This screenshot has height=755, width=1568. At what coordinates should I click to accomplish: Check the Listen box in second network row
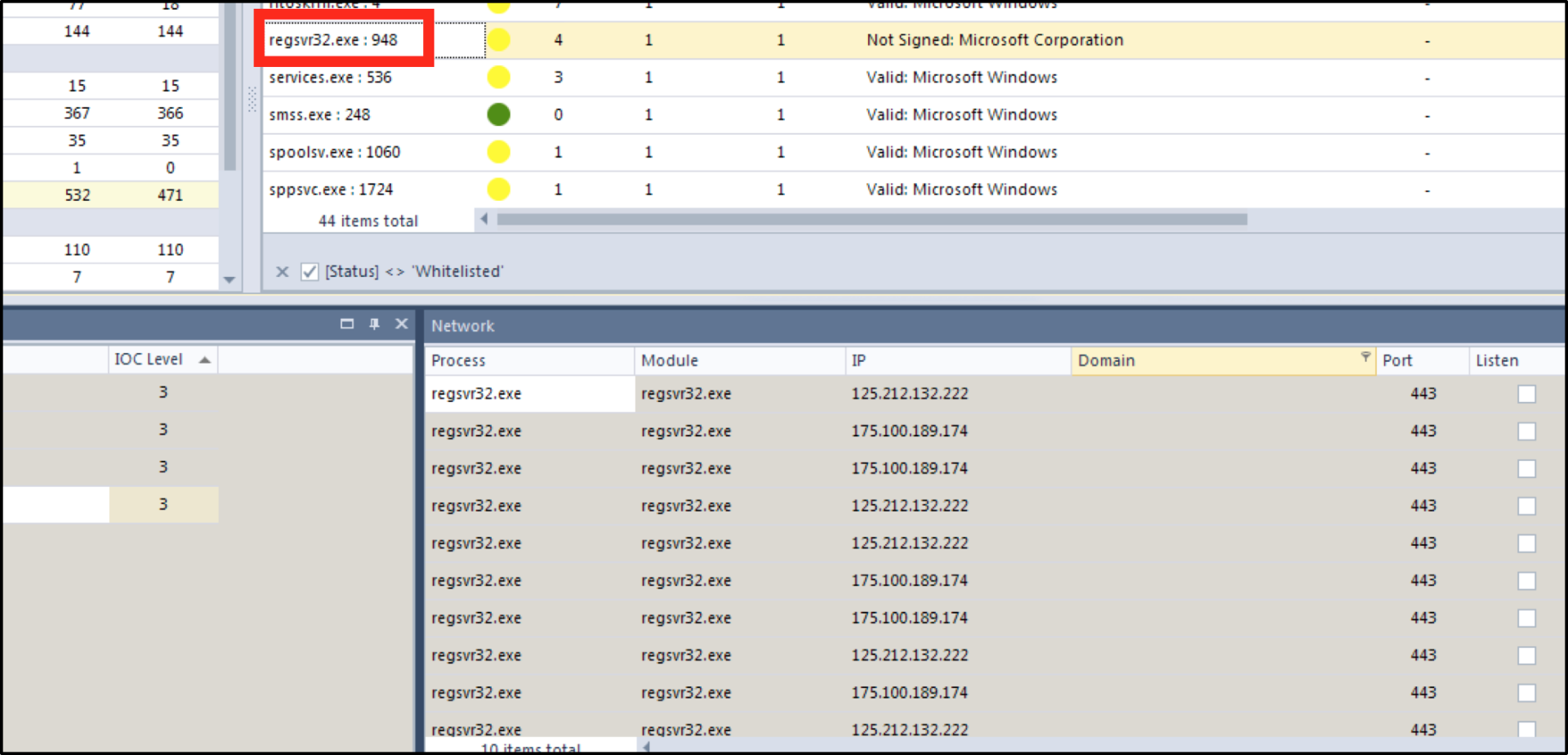click(1526, 431)
